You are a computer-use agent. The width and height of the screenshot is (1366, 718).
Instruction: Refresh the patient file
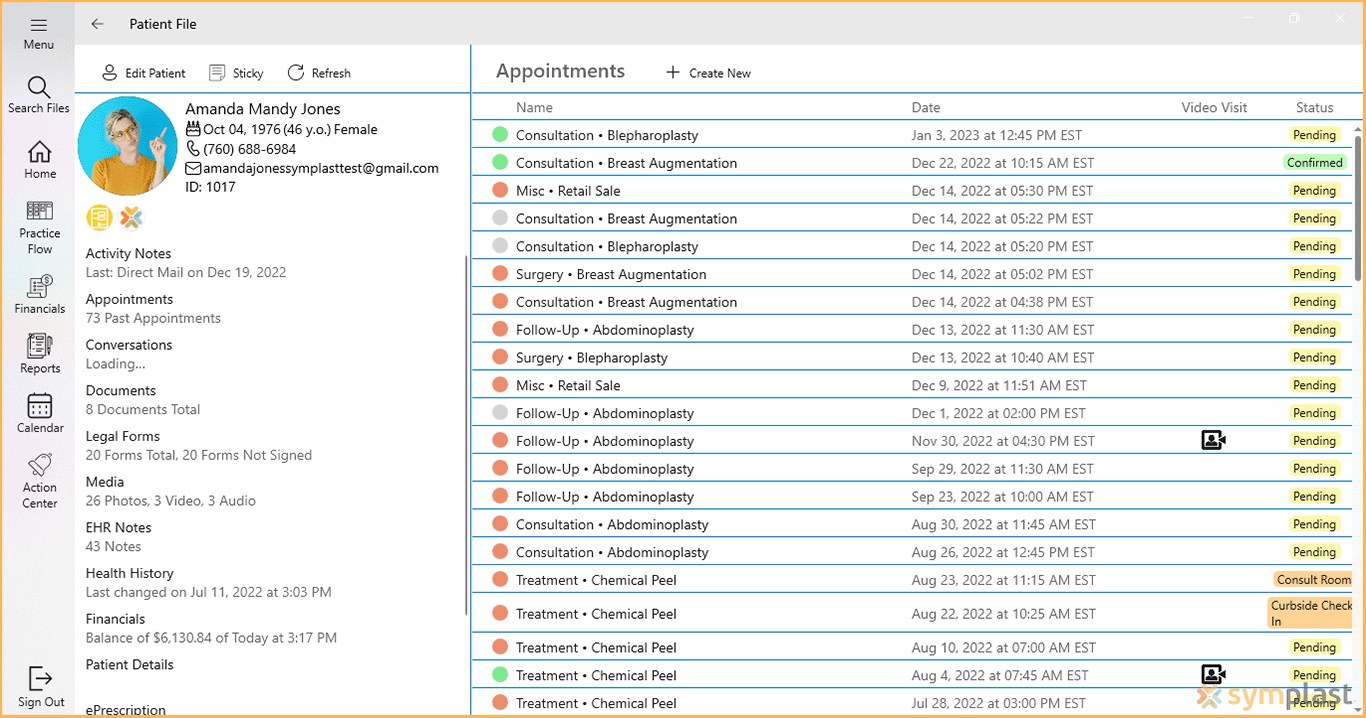point(319,72)
